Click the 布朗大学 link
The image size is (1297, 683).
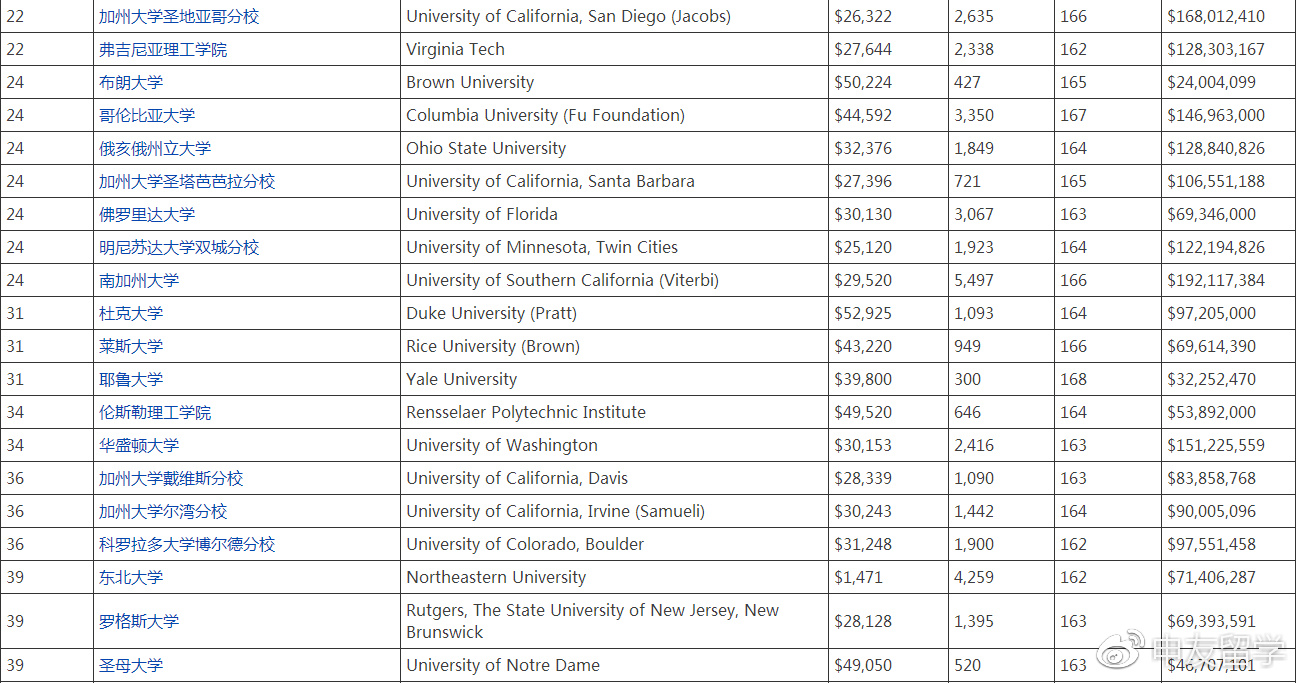click(x=131, y=83)
